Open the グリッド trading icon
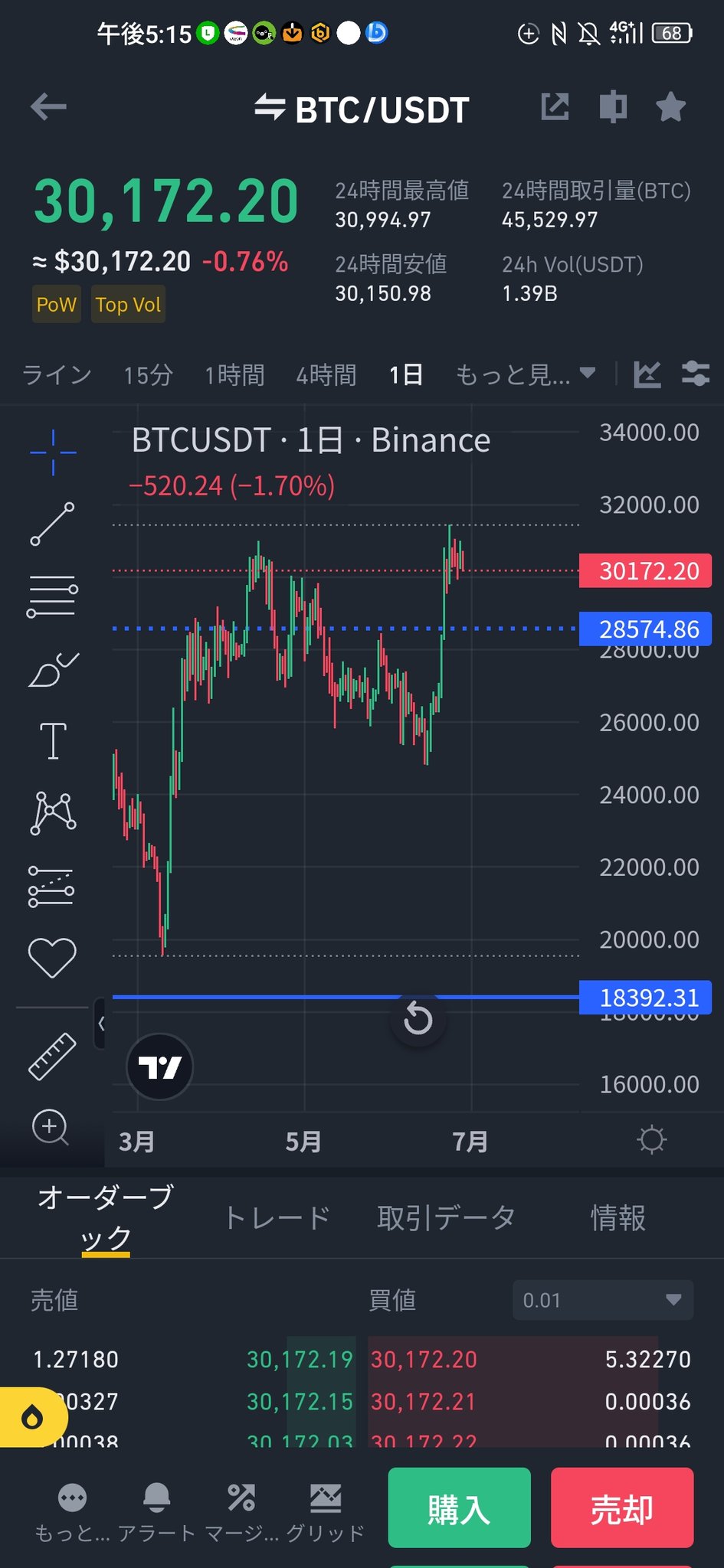Screen dimensions: 724x1568 click(x=326, y=1512)
